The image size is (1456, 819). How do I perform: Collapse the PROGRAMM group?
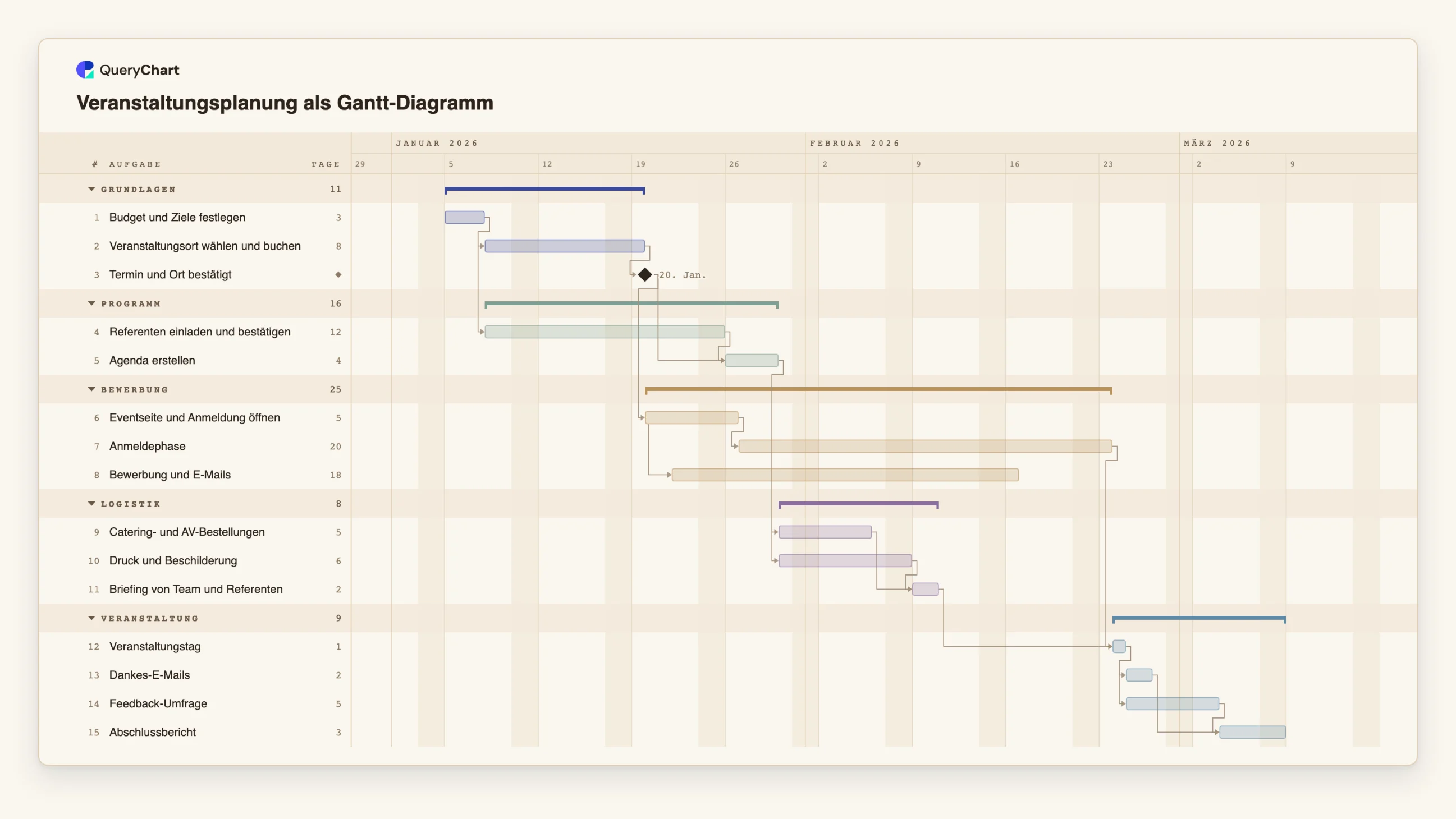coord(91,303)
